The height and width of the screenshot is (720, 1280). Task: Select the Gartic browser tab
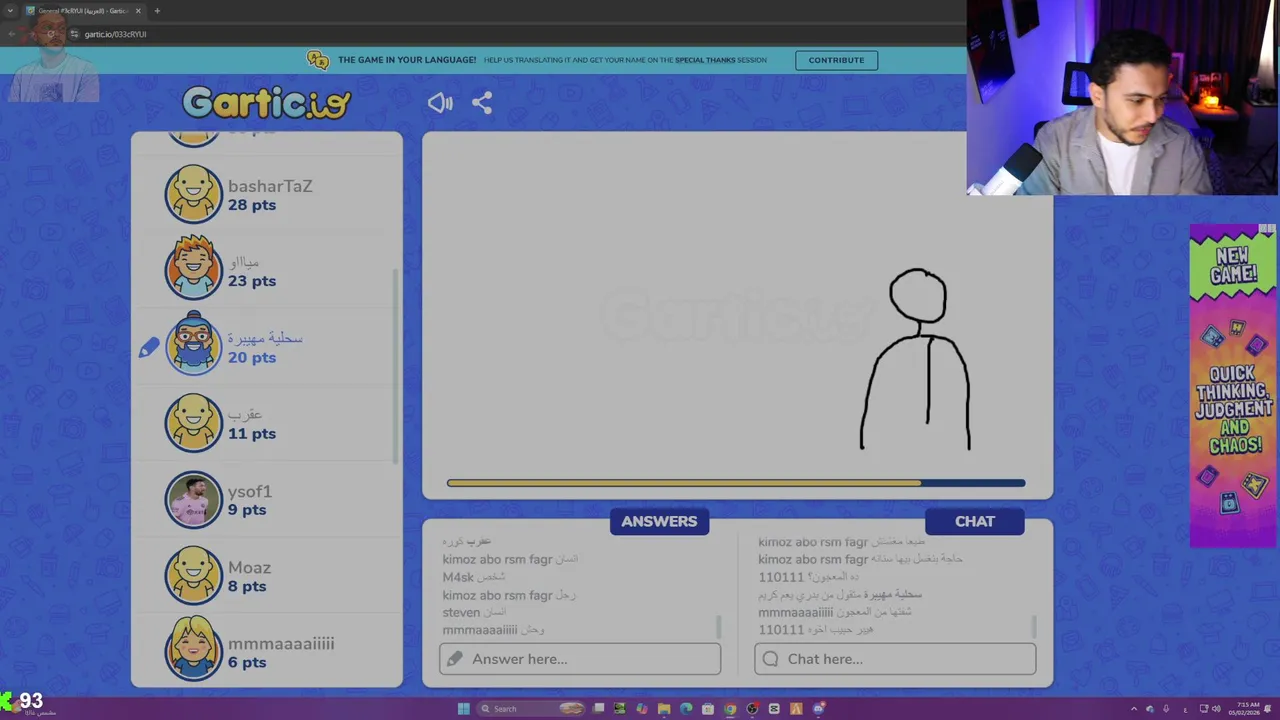tap(84, 11)
